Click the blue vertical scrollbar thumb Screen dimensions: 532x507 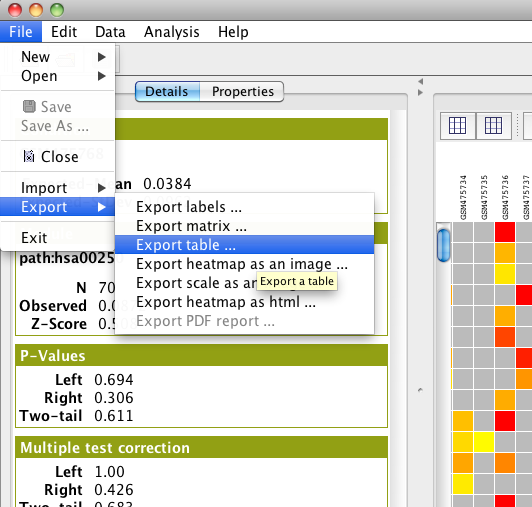tap(443, 245)
